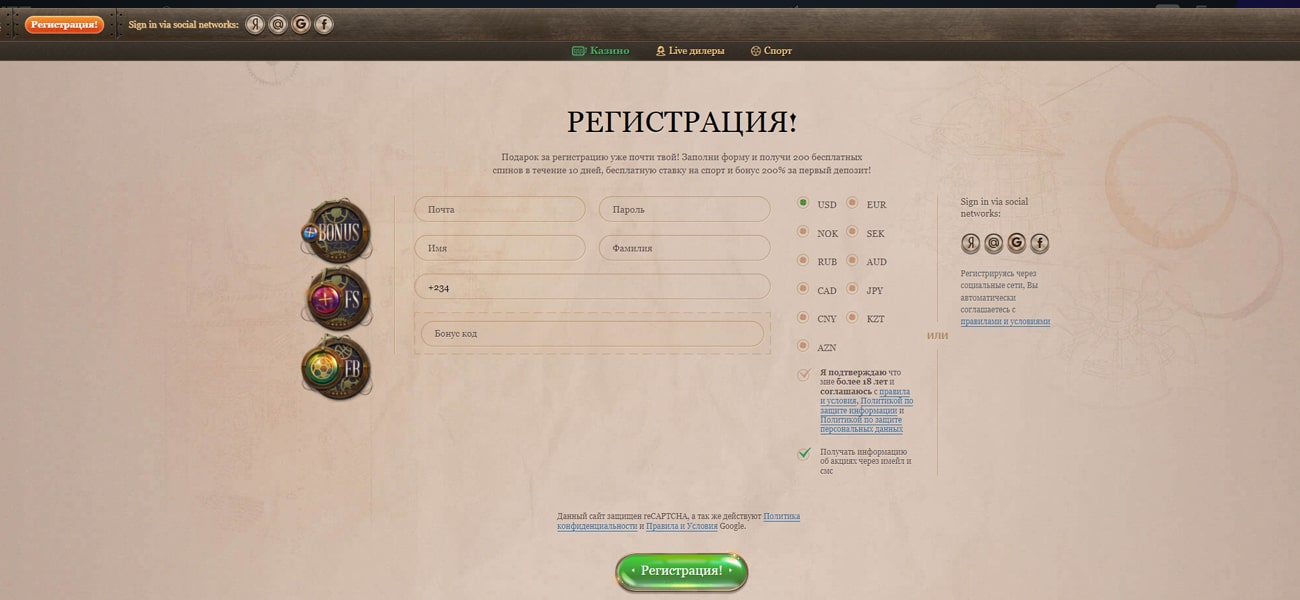Uncheck the age confirmation checkbox
This screenshot has width=1300, height=600.
(x=803, y=373)
